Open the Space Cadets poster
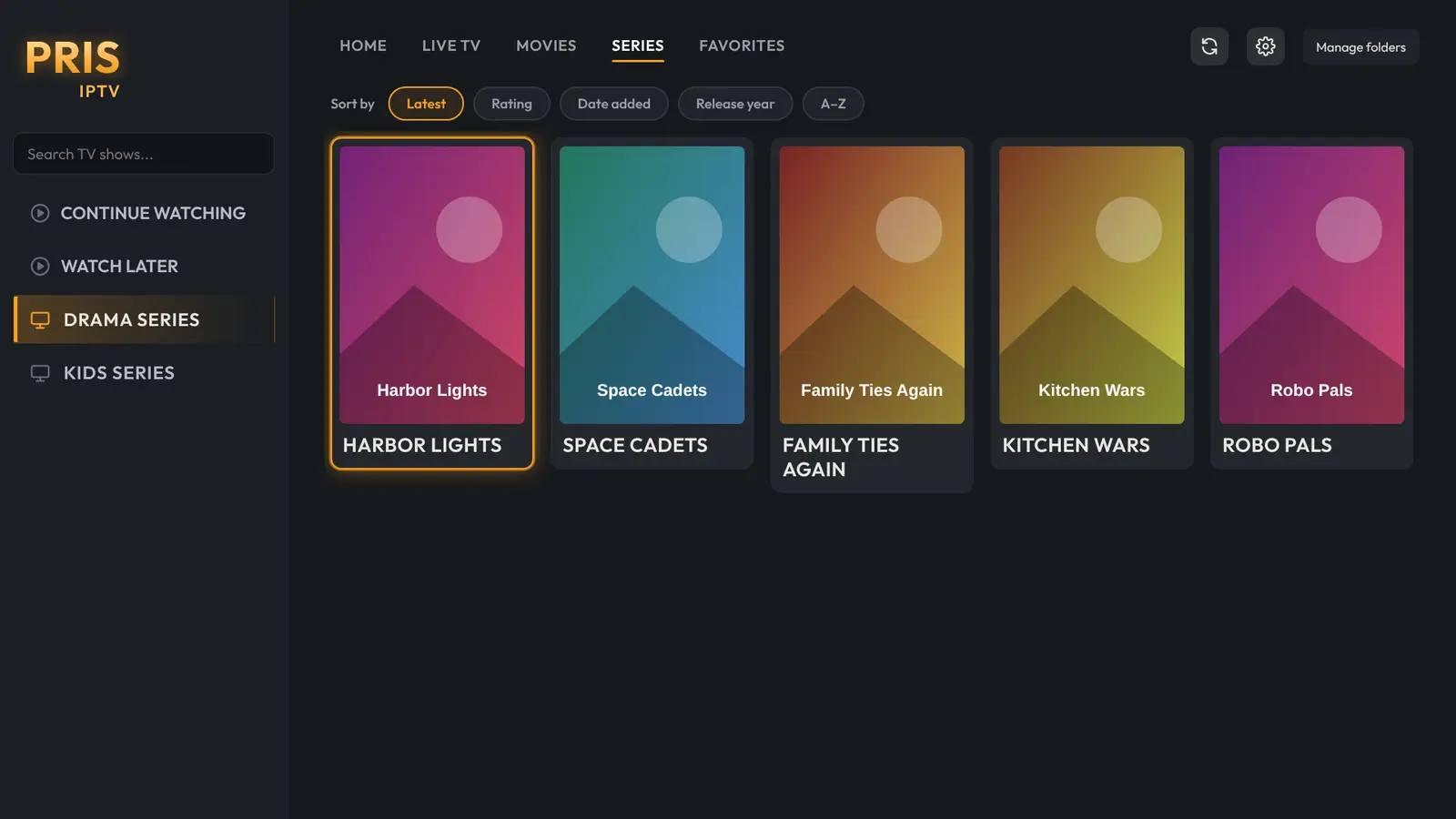This screenshot has height=819, width=1456. click(652, 285)
